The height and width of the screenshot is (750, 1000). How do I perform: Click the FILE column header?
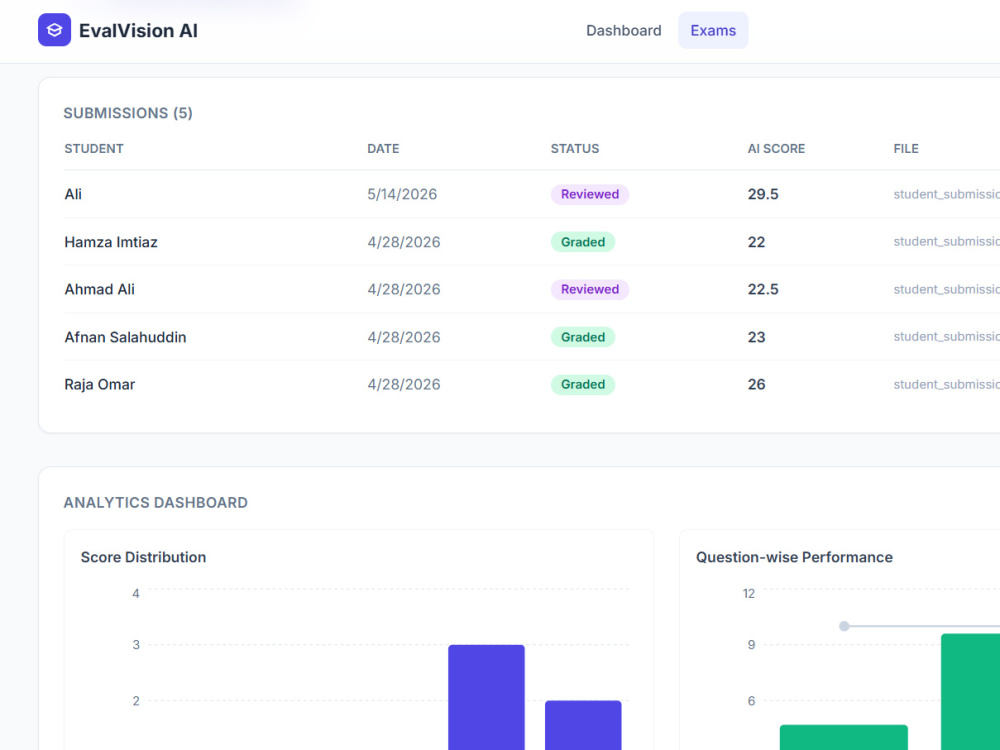pyautogui.click(x=906, y=149)
